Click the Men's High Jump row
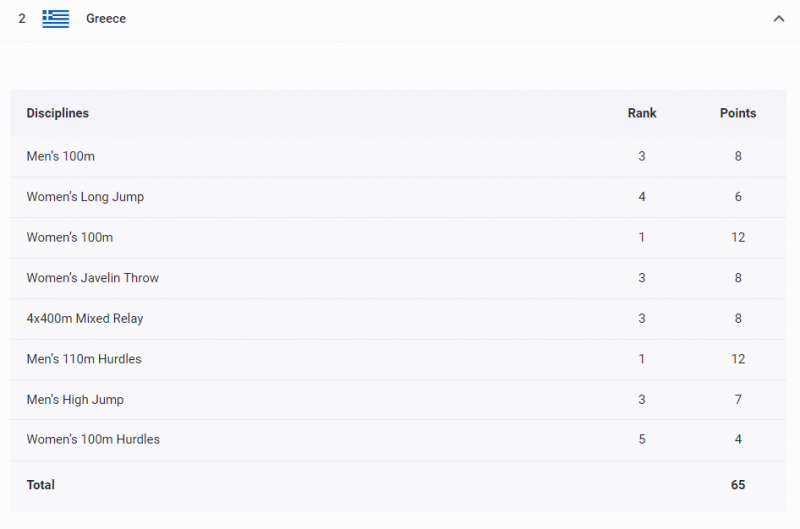This screenshot has width=800, height=529. (x=75, y=399)
